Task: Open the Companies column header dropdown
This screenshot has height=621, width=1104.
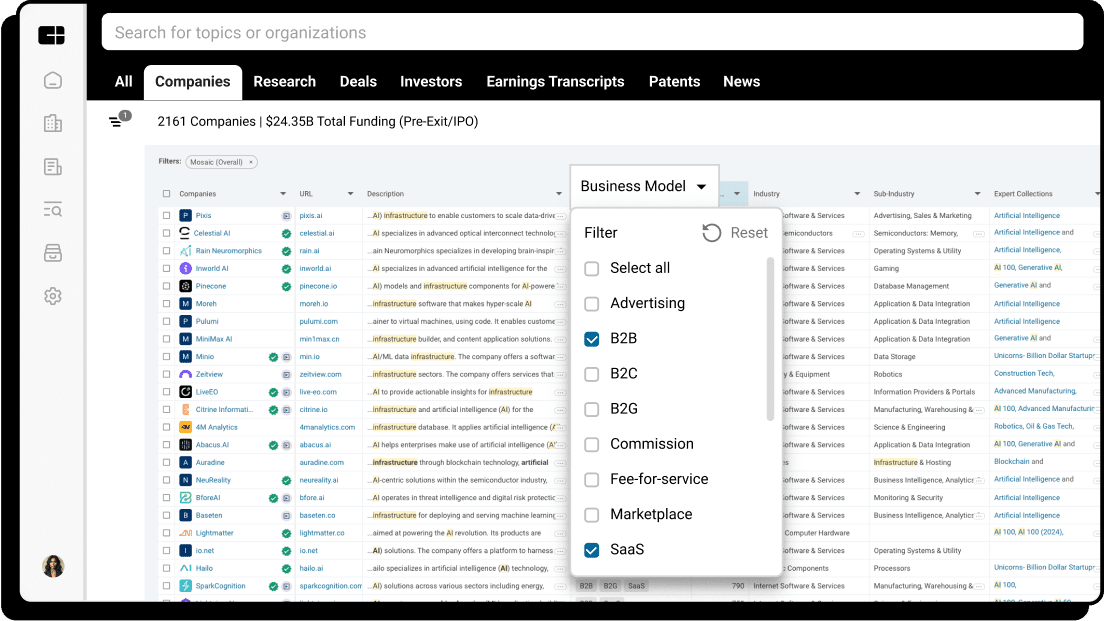Action: coord(281,193)
